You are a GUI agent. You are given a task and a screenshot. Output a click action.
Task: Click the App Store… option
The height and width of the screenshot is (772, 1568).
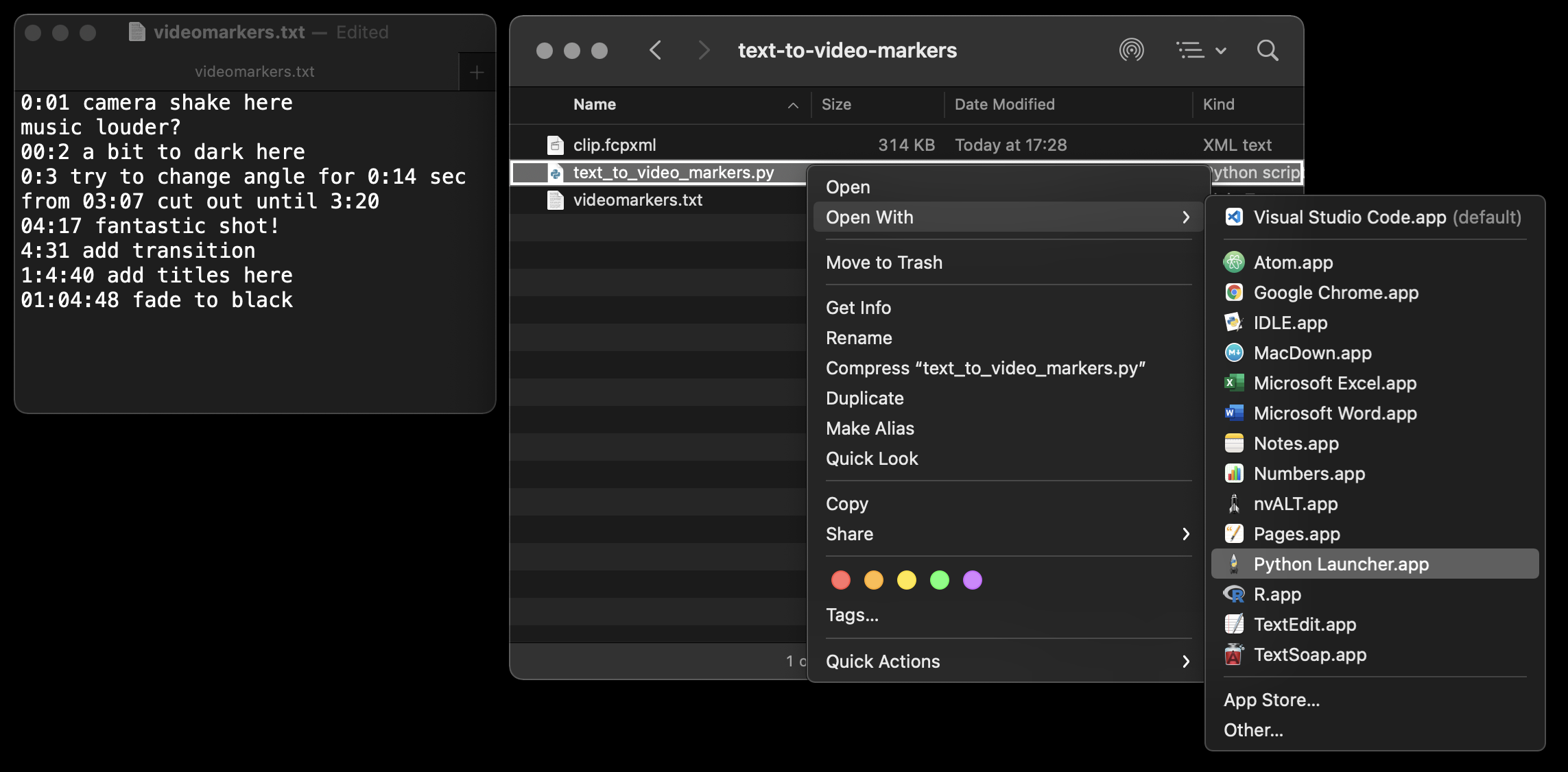tap(1271, 700)
